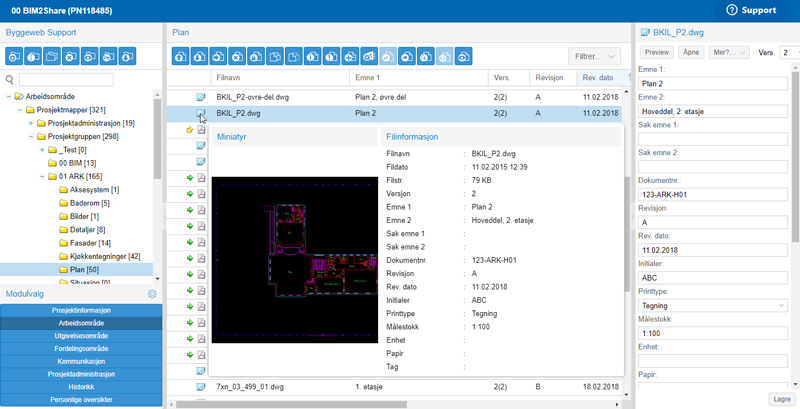
Task: Expand the Prosjektadministrasjon [19] folder
Action: (31, 123)
